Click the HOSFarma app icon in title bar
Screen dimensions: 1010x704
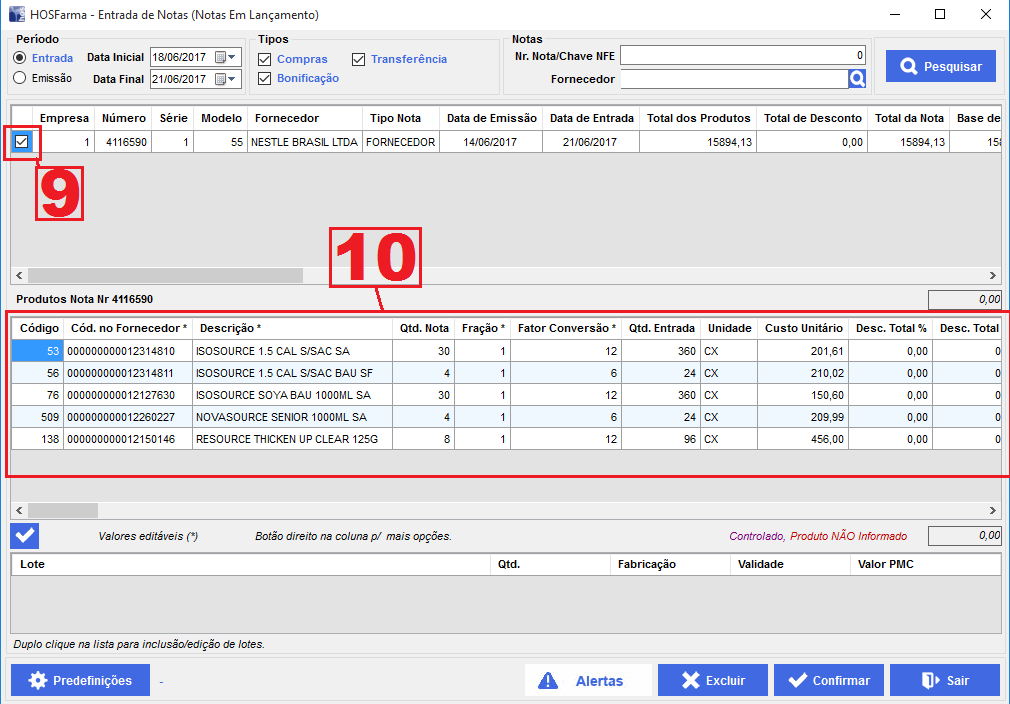click(x=17, y=15)
